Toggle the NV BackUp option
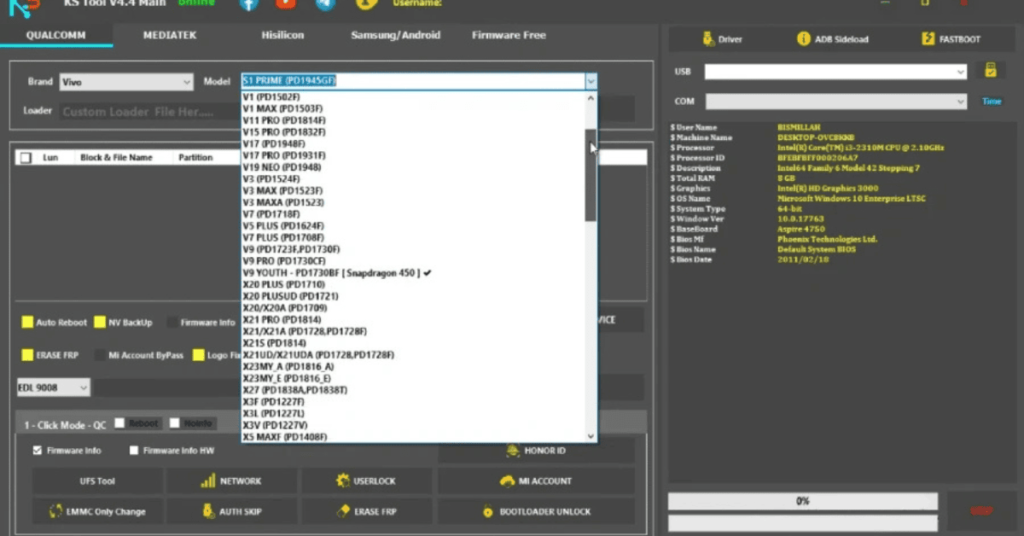The width and height of the screenshot is (1024, 536). 100,323
